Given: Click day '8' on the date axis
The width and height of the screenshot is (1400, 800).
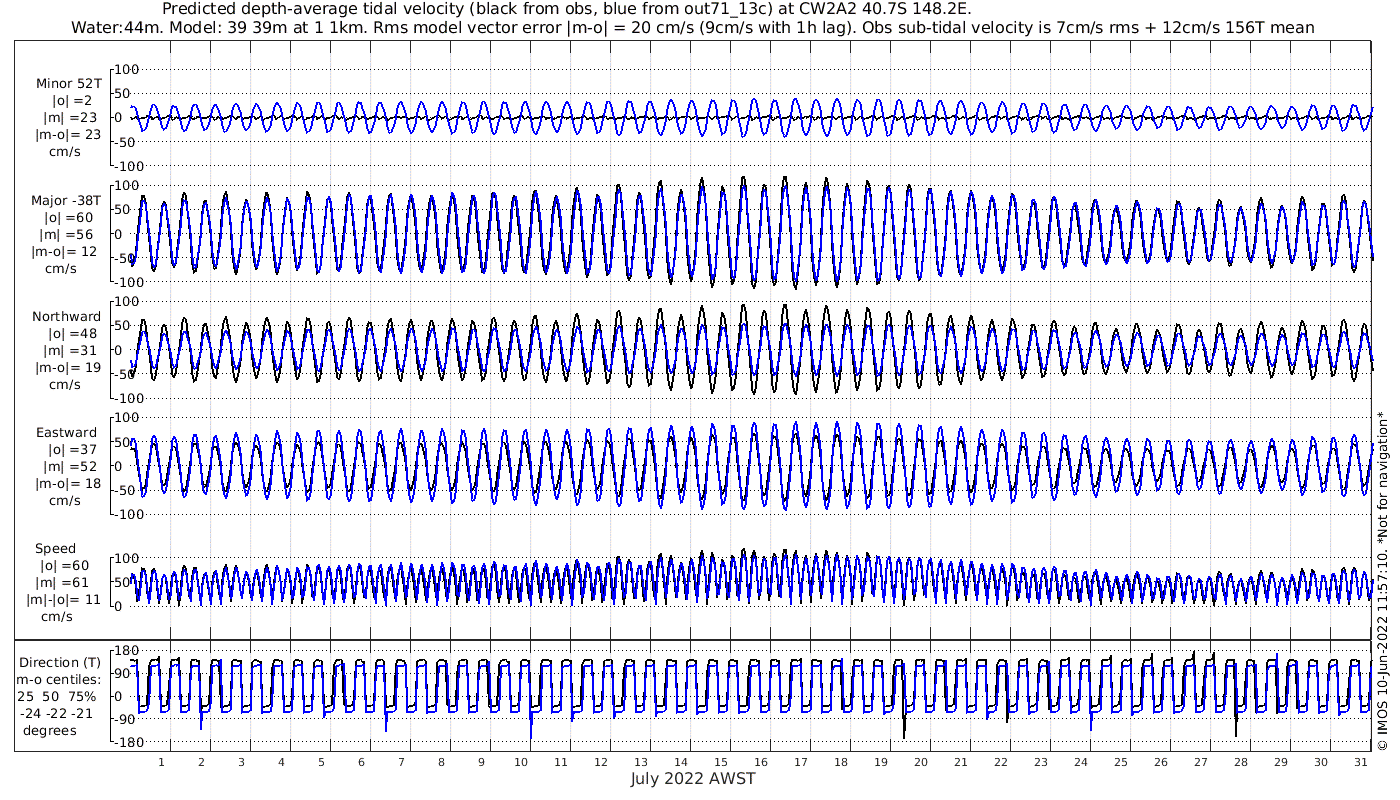Looking at the screenshot, I should pos(441,762).
